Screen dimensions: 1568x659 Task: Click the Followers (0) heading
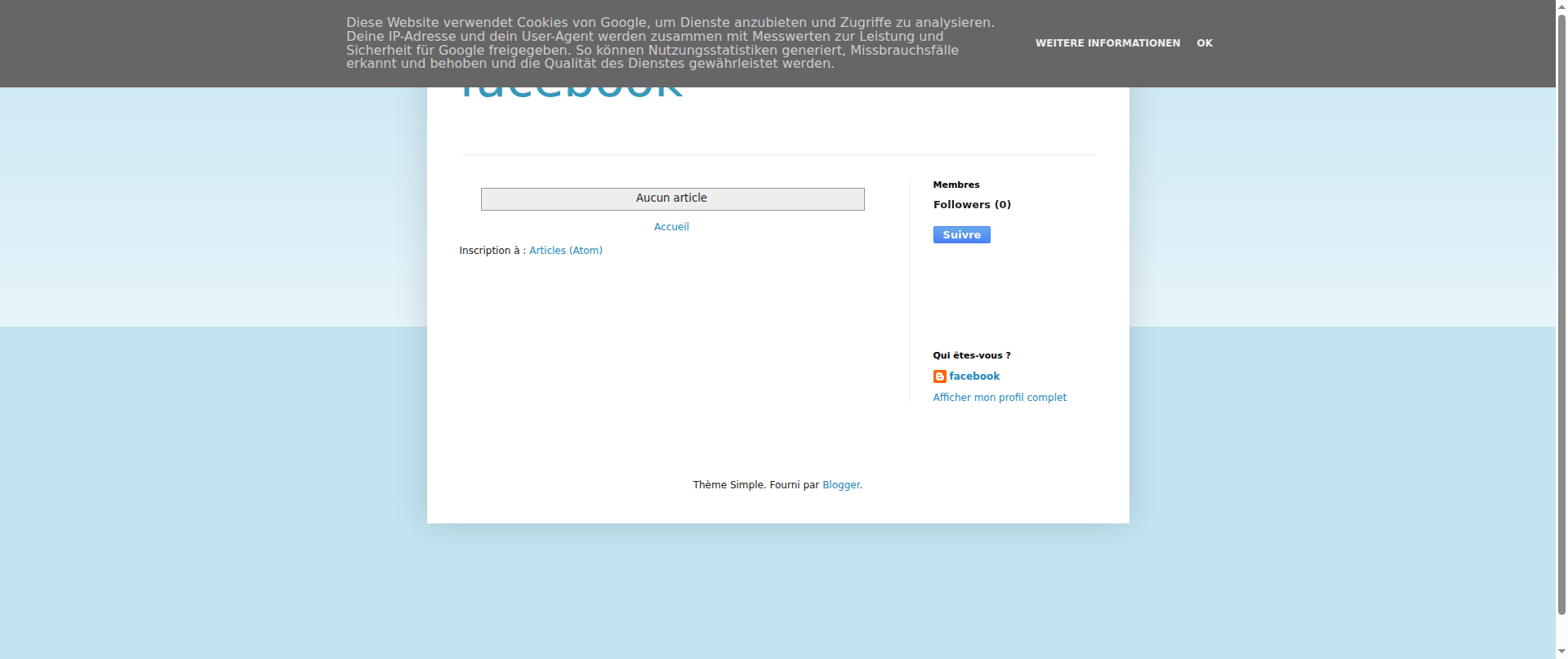tap(972, 205)
